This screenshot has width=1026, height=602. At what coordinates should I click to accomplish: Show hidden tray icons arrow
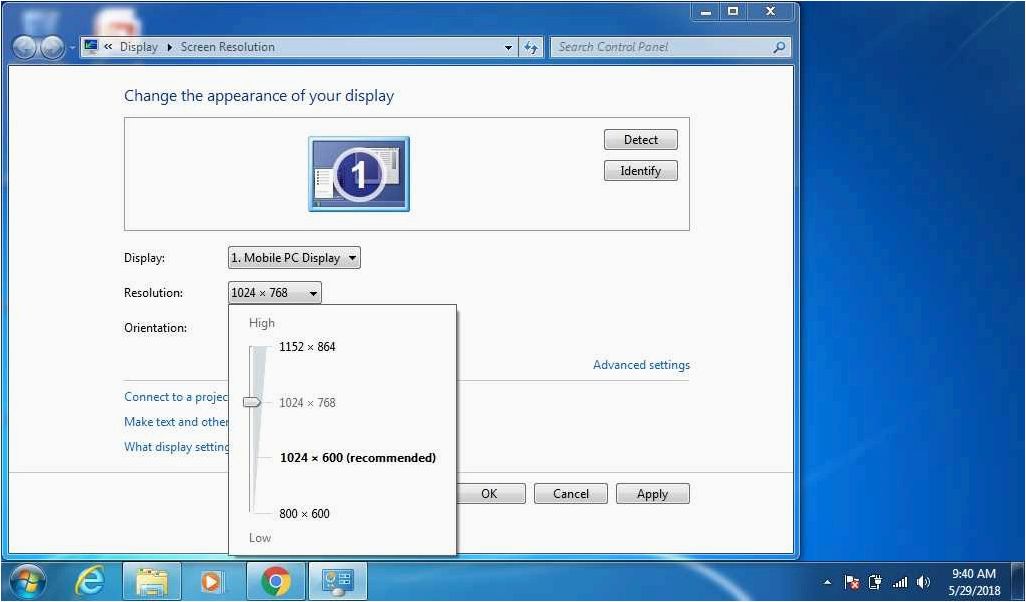pyautogui.click(x=827, y=582)
